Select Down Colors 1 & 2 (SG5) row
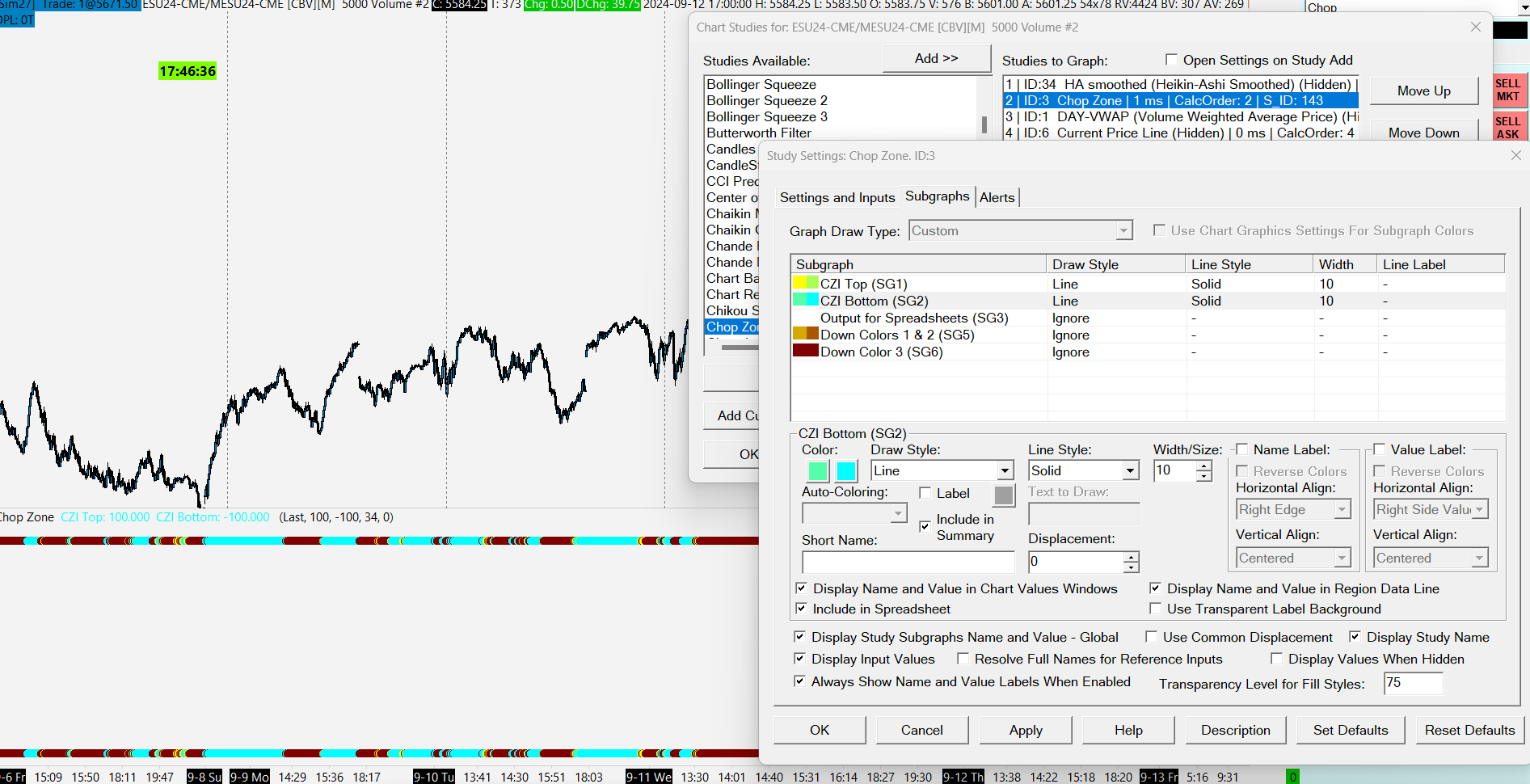 pos(1148,335)
